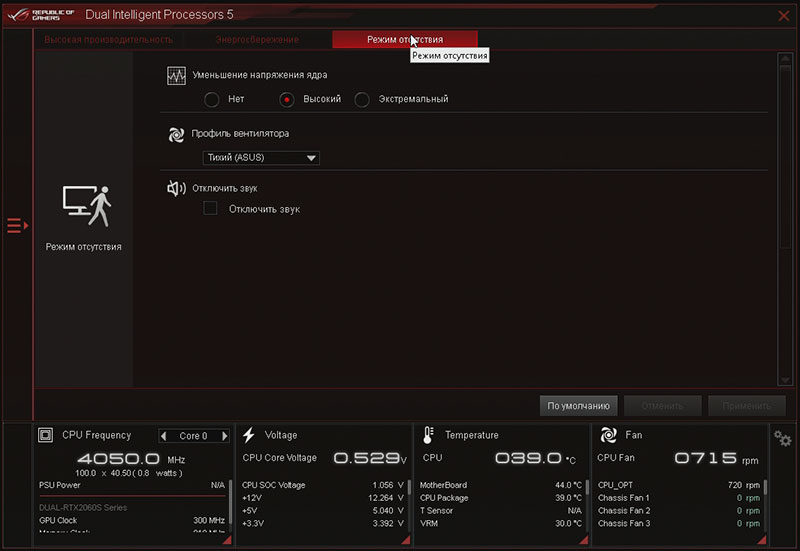800x551 pixels.
Task: Click the Fan panel fan icon
Action: coord(608,435)
